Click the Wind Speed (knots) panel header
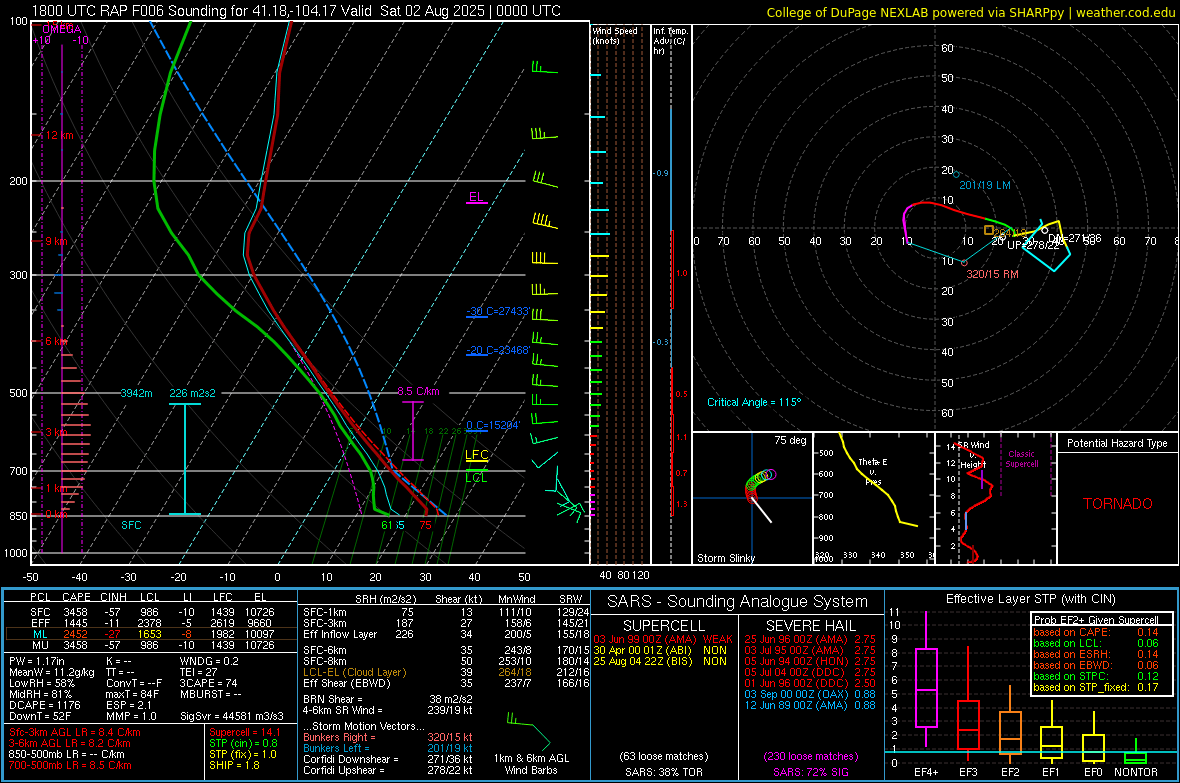 coord(615,35)
